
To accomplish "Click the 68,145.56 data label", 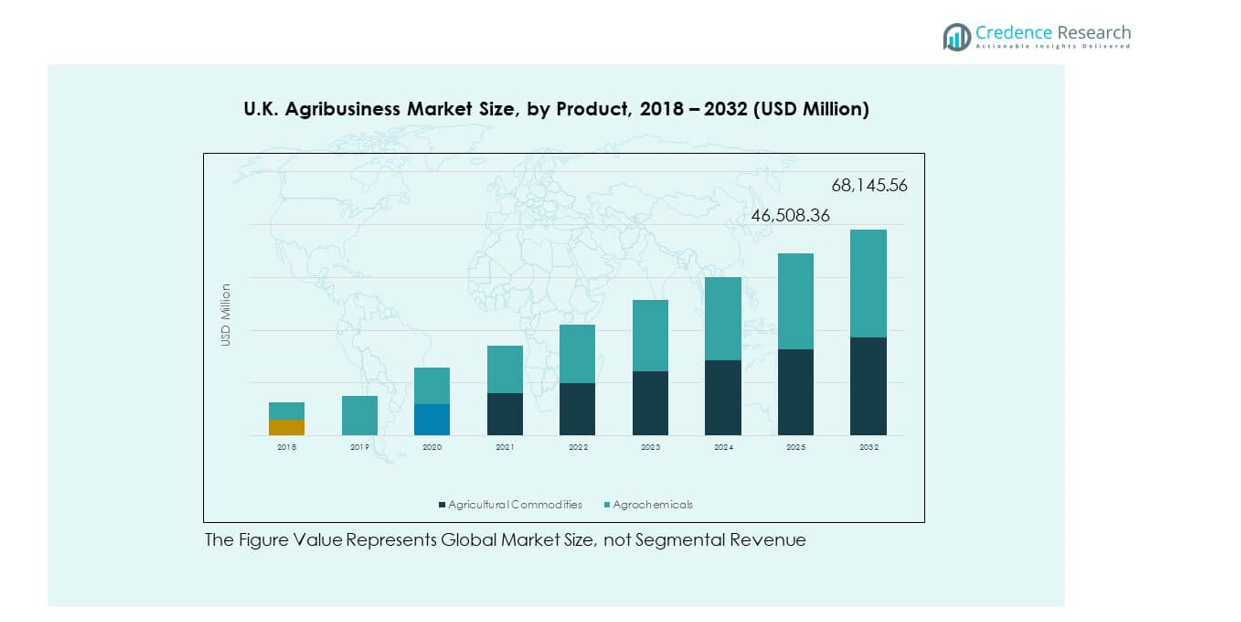I will point(869,185).
